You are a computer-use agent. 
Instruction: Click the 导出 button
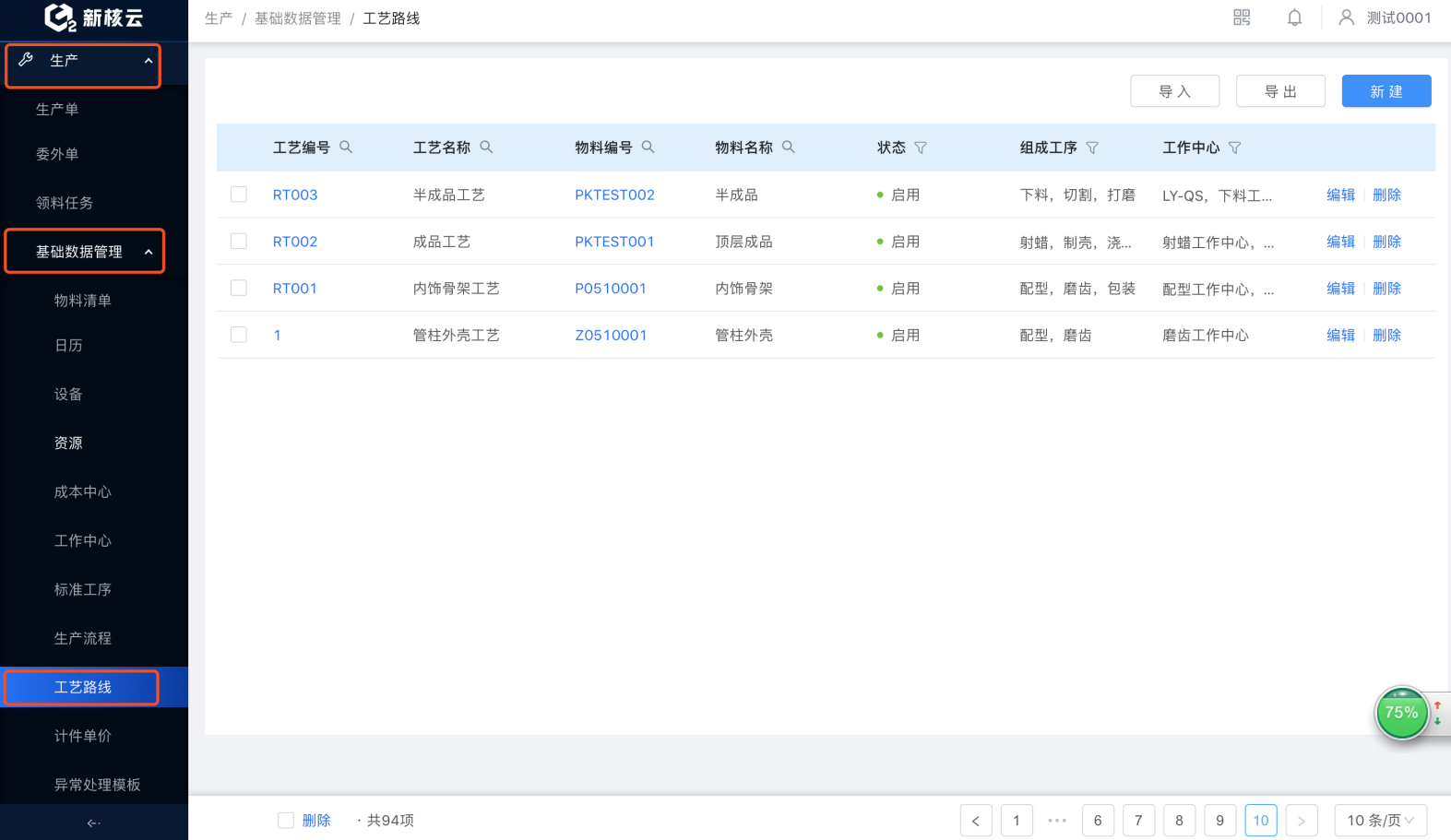click(x=1280, y=91)
